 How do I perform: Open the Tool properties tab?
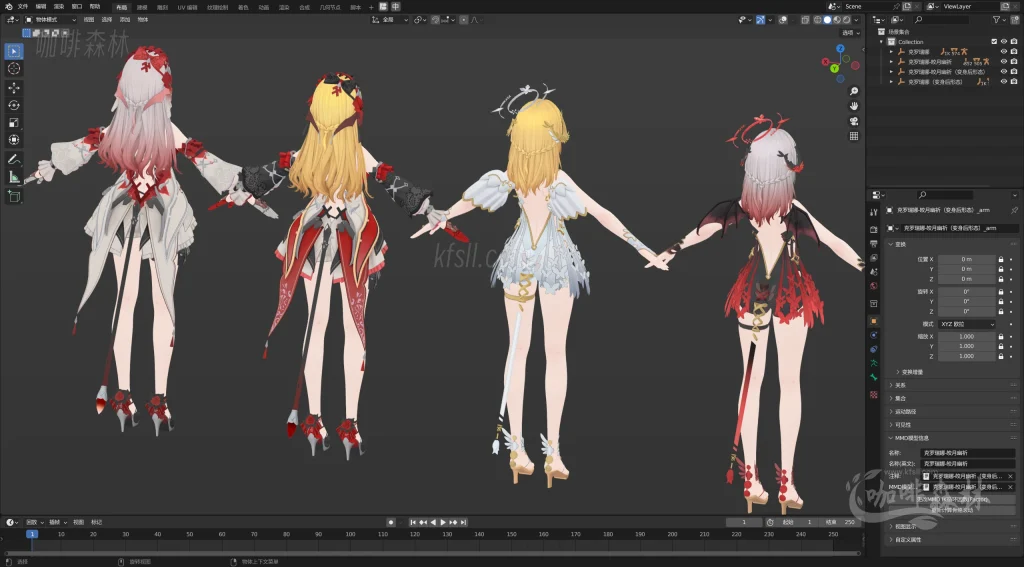coord(874,212)
